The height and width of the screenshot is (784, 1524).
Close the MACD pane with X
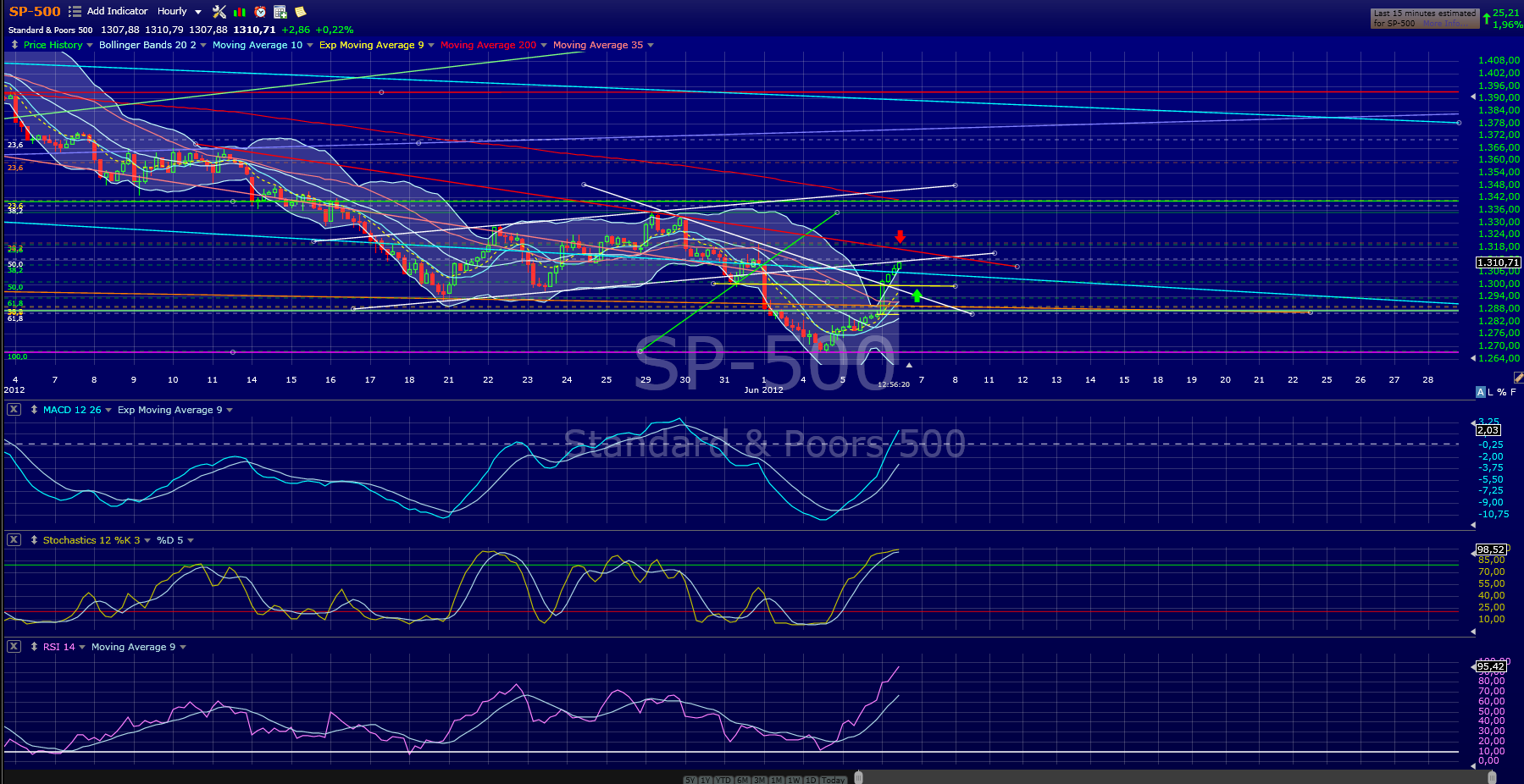coord(14,410)
